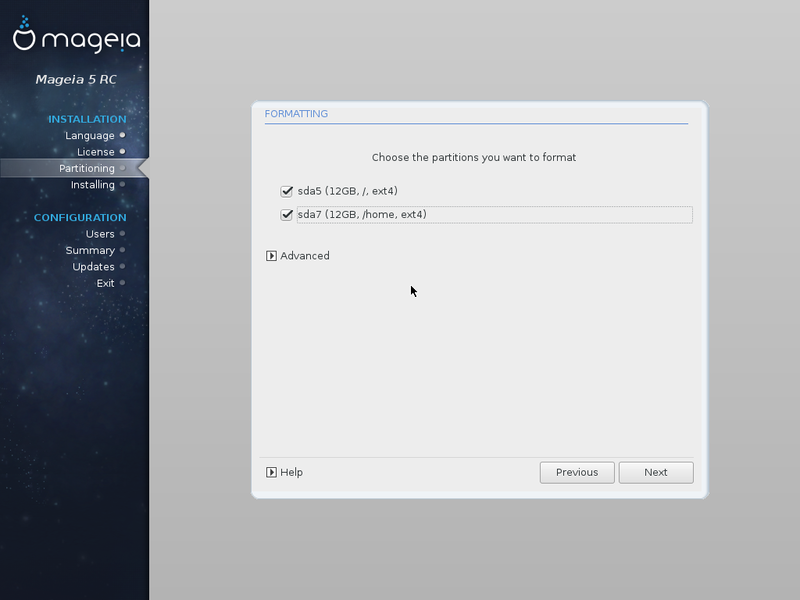This screenshot has height=600, width=800.
Task: Select the Summary configuration step
Action: coord(90,251)
